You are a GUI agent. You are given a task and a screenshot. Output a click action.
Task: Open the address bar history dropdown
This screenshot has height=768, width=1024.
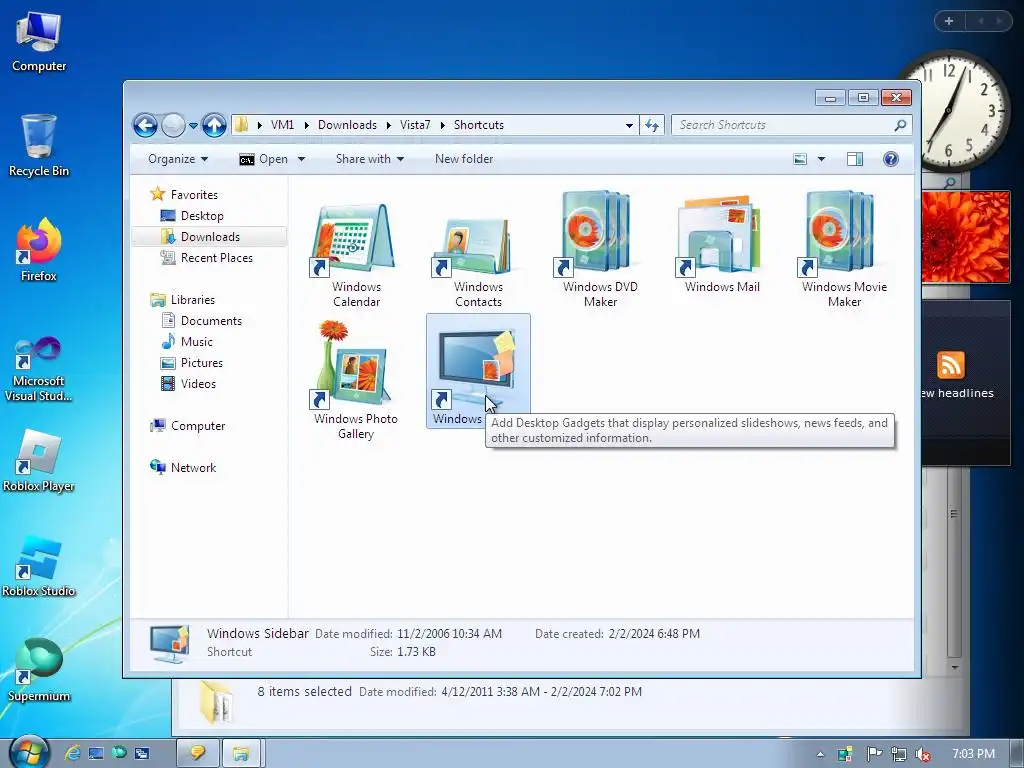(x=629, y=125)
